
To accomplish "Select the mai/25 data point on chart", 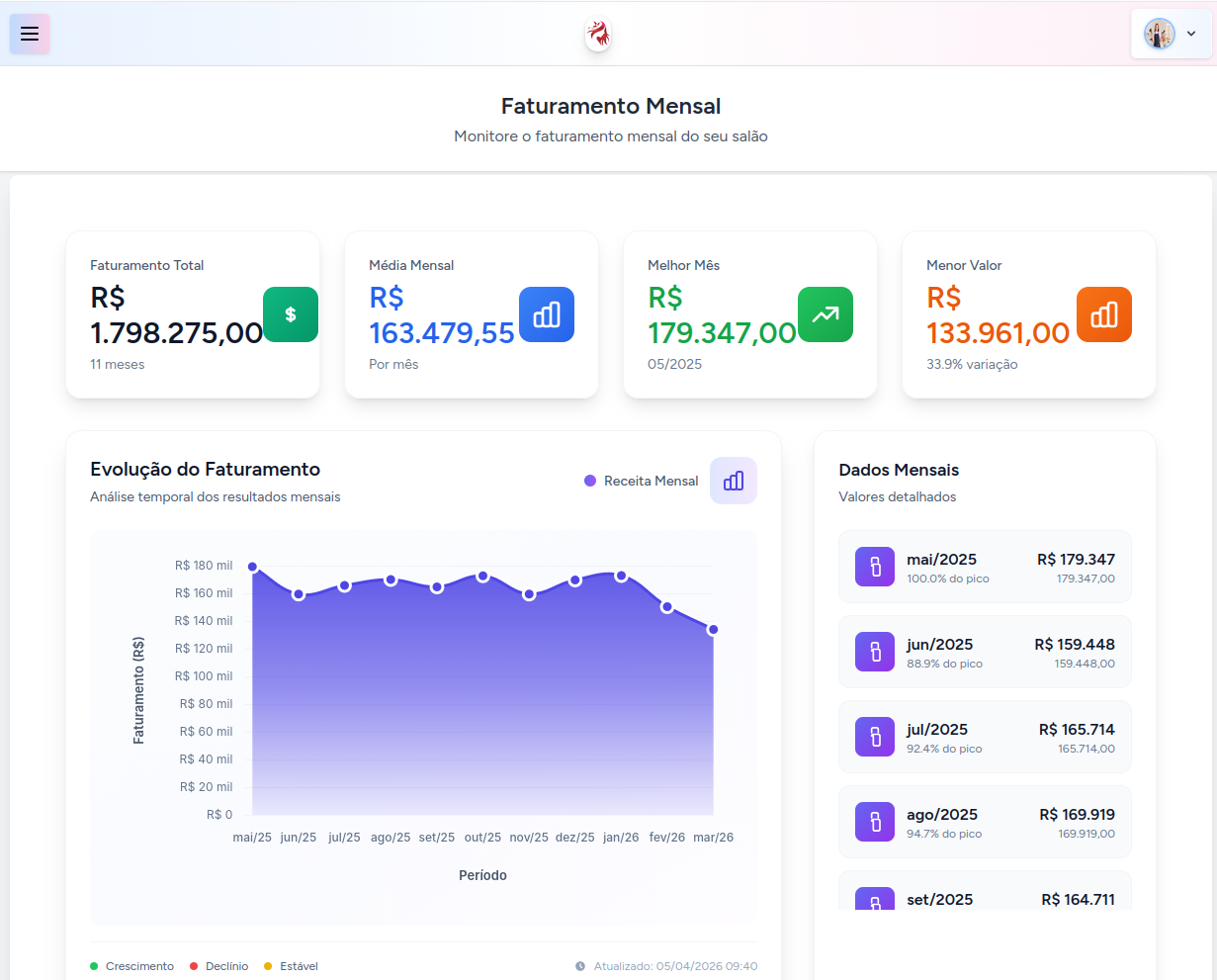I will coord(252,567).
